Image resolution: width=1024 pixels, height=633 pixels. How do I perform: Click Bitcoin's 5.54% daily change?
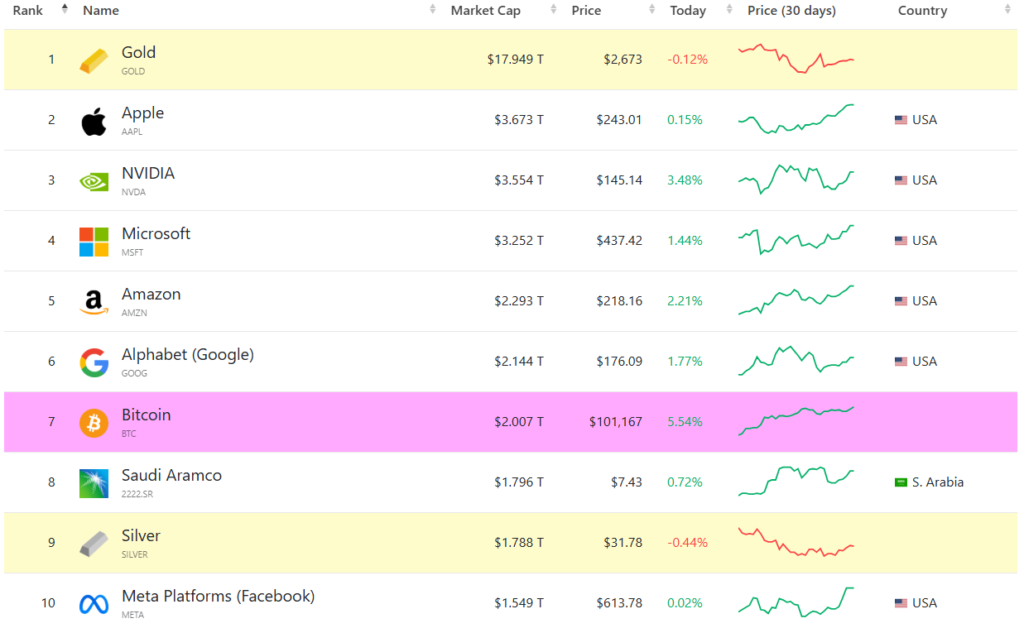click(x=684, y=422)
